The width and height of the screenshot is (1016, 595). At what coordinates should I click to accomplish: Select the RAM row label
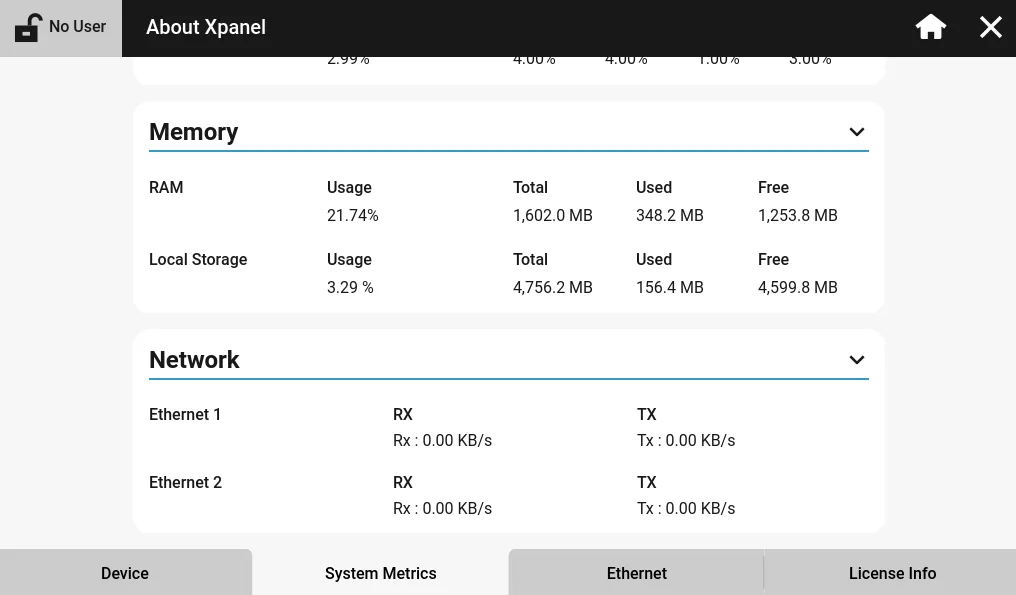166,187
